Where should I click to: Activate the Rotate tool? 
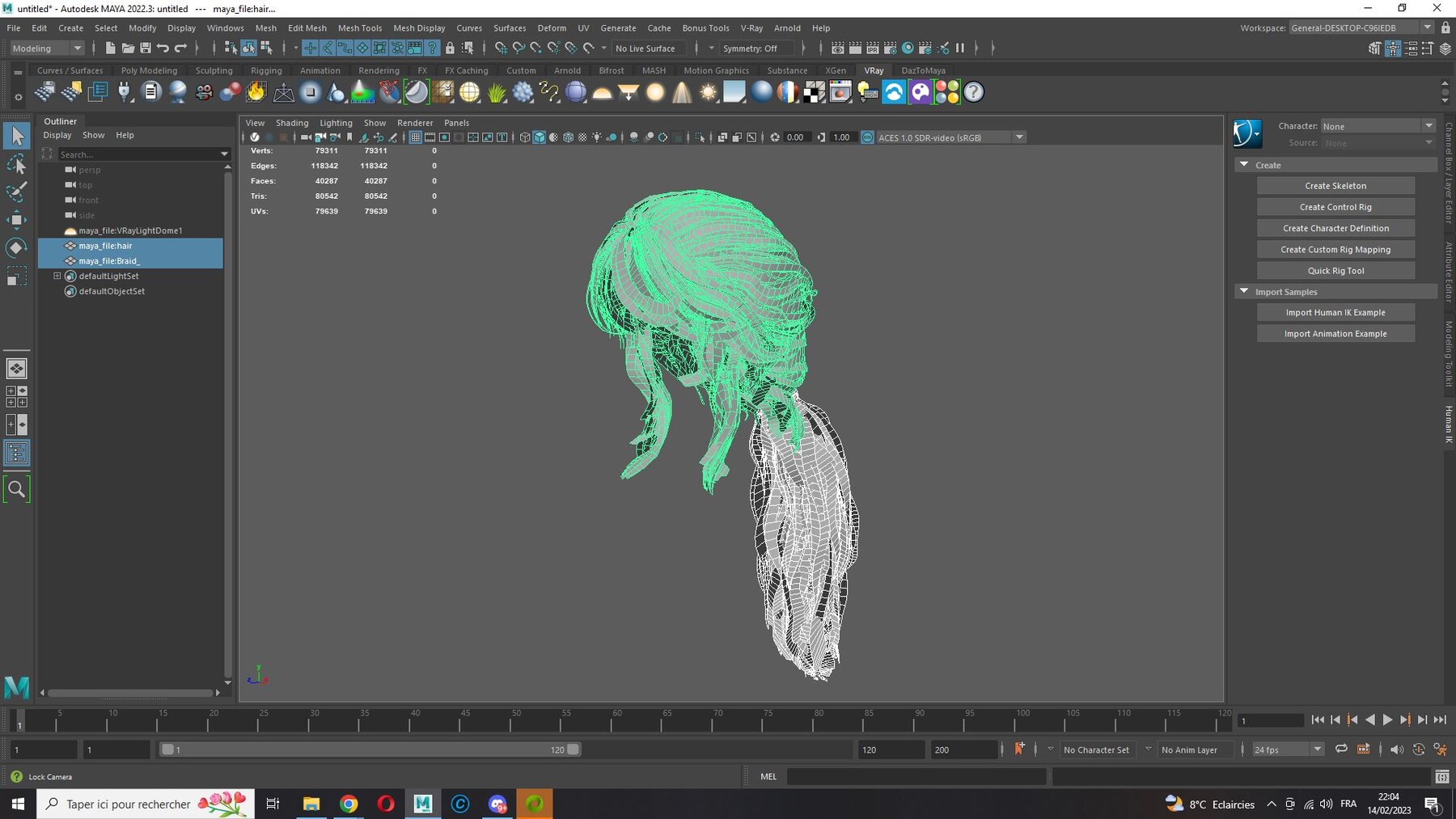coord(17,247)
